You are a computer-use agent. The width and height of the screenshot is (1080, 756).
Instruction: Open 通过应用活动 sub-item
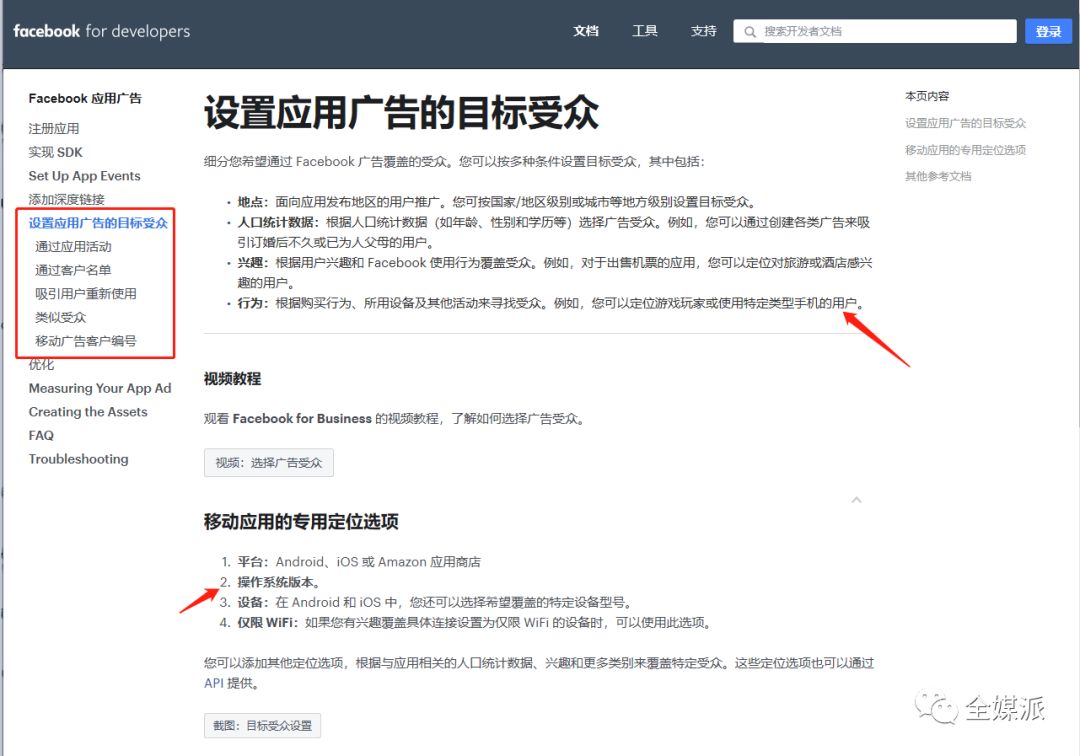point(73,246)
